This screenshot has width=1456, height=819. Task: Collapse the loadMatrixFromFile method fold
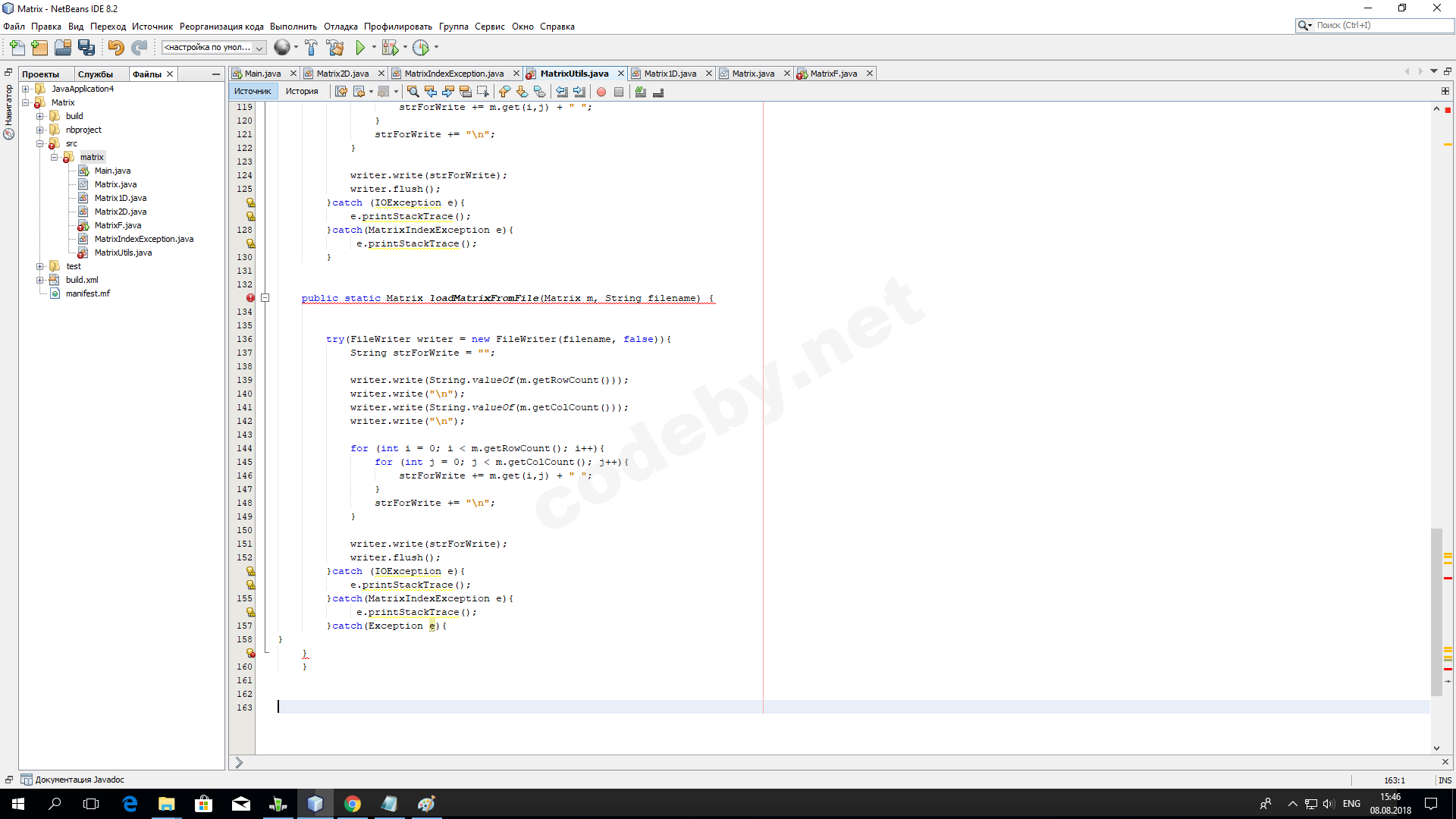265,298
